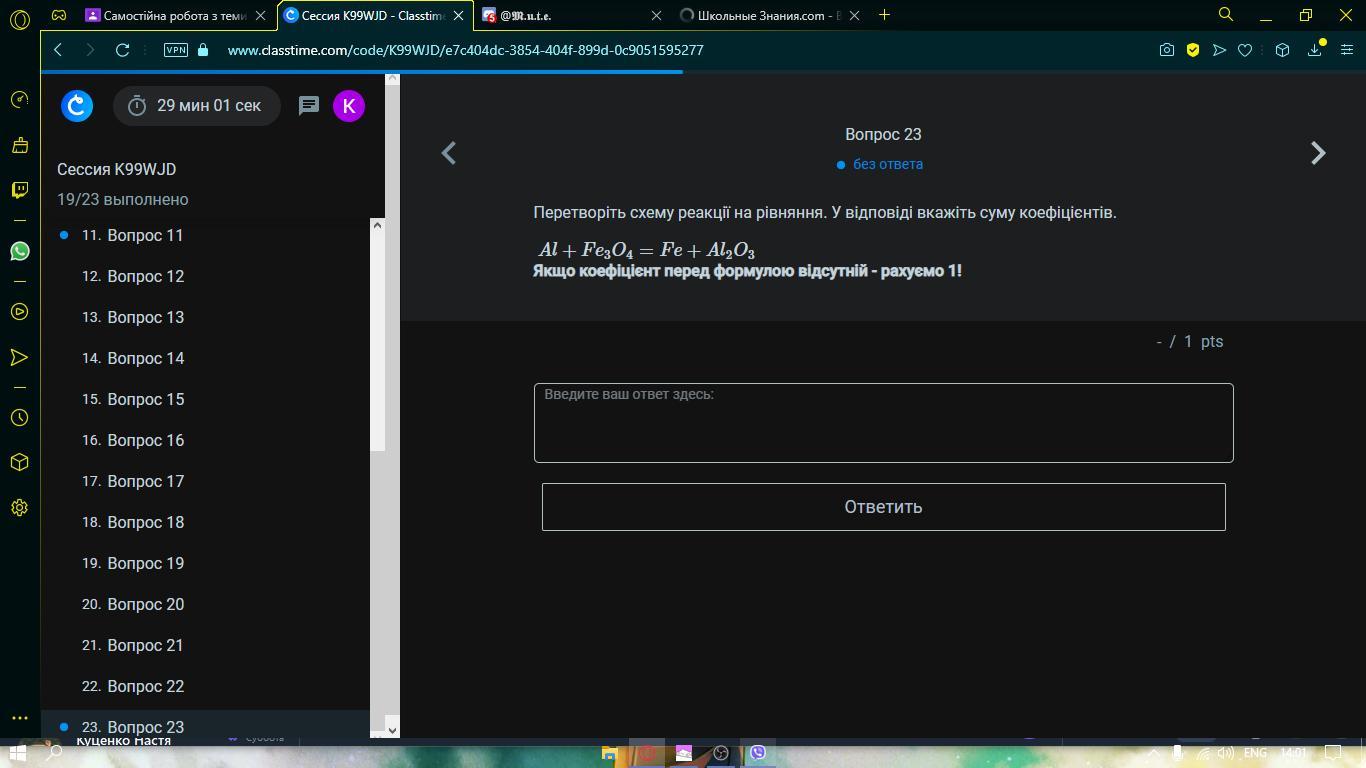Show hidden tray icons chevron
This screenshot has height=768, width=1366.
coord(1153,753)
